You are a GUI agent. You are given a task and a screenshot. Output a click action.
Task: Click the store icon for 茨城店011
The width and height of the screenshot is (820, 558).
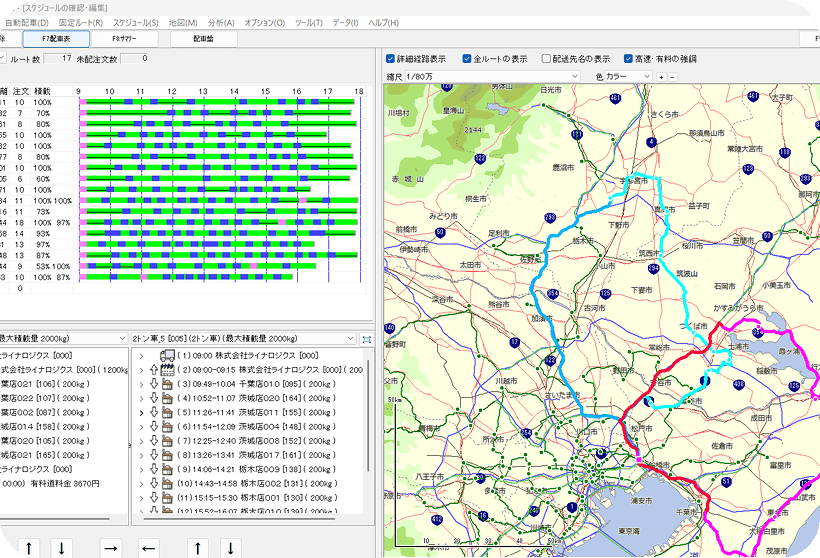coord(167,413)
